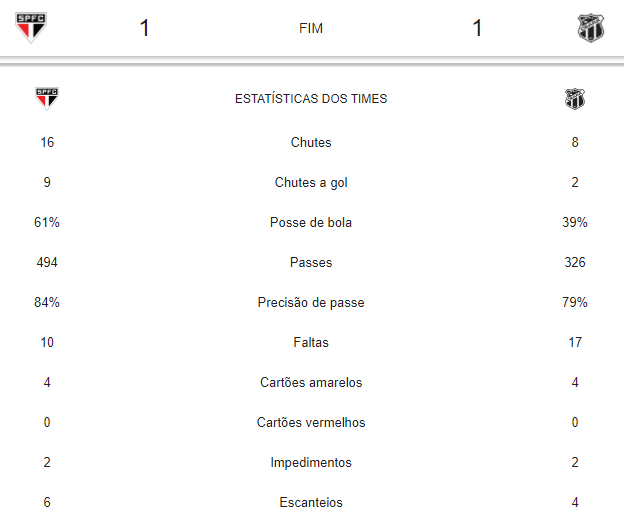Image resolution: width=624 pixels, height=530 pixels.
Task: Click the small Ceará logo above statistics
Action: point(575,99)
